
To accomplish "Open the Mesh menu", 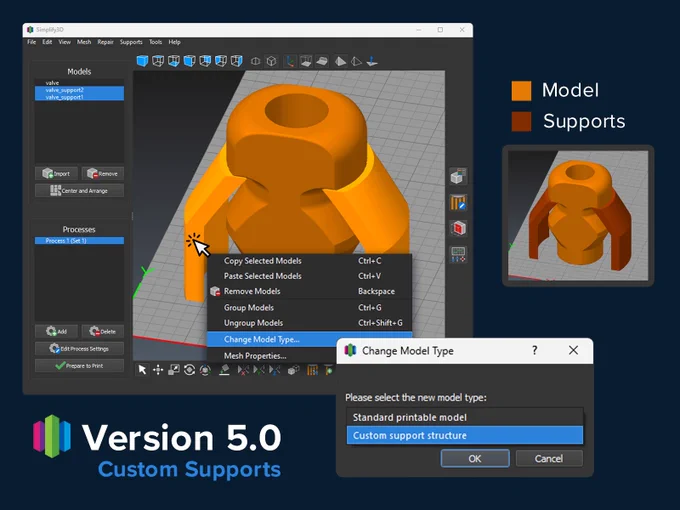I will coord(84,42).
